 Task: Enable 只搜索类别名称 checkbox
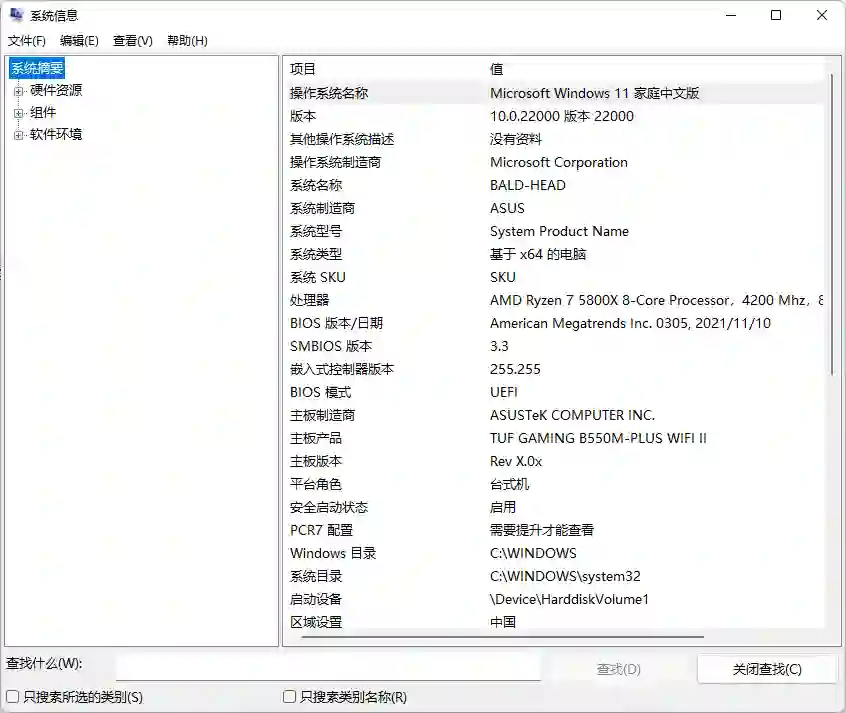(x=290, y=697)
